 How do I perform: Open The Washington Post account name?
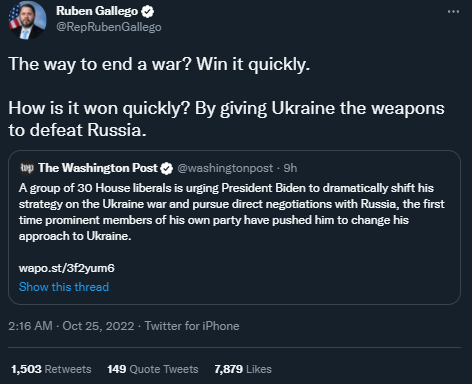pos(98,168)
